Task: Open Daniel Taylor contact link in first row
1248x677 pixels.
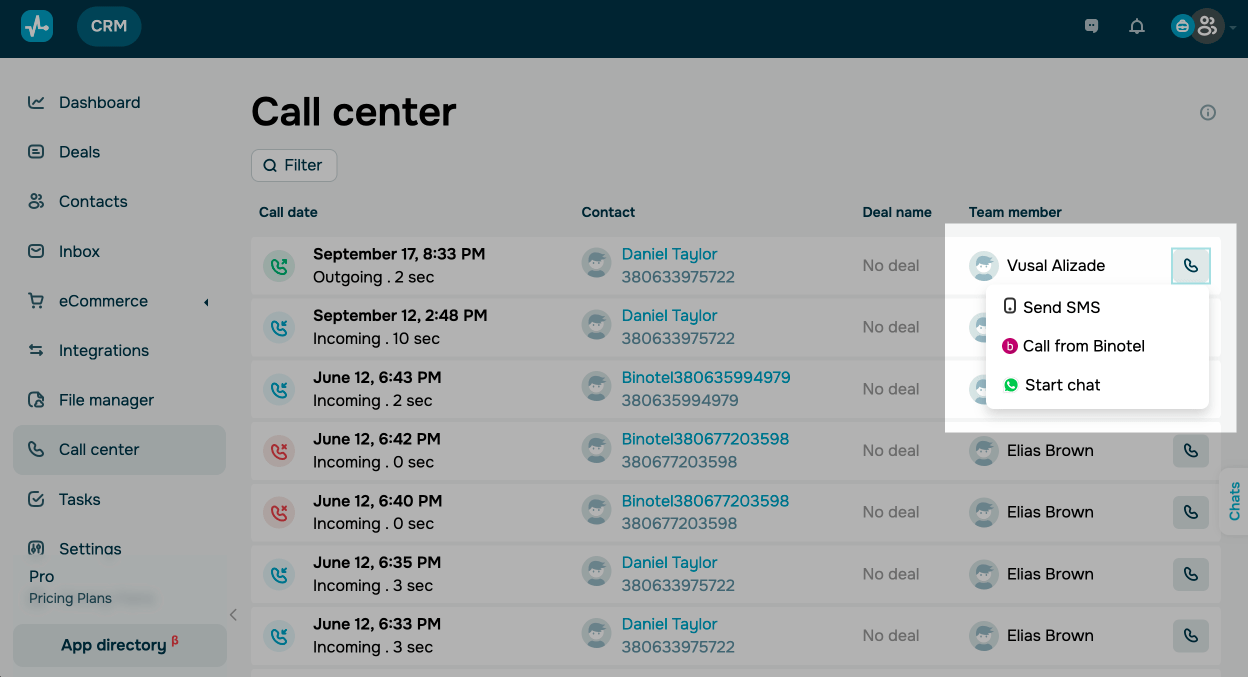Action: 669,254
